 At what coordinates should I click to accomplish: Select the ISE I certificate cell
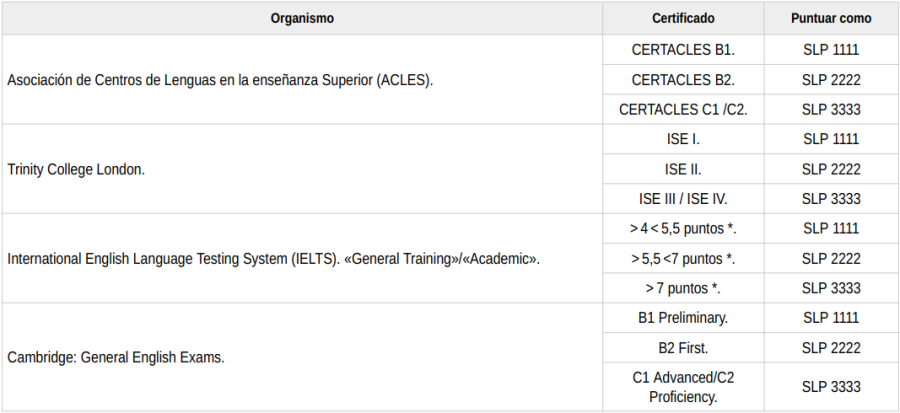[683, 139]
